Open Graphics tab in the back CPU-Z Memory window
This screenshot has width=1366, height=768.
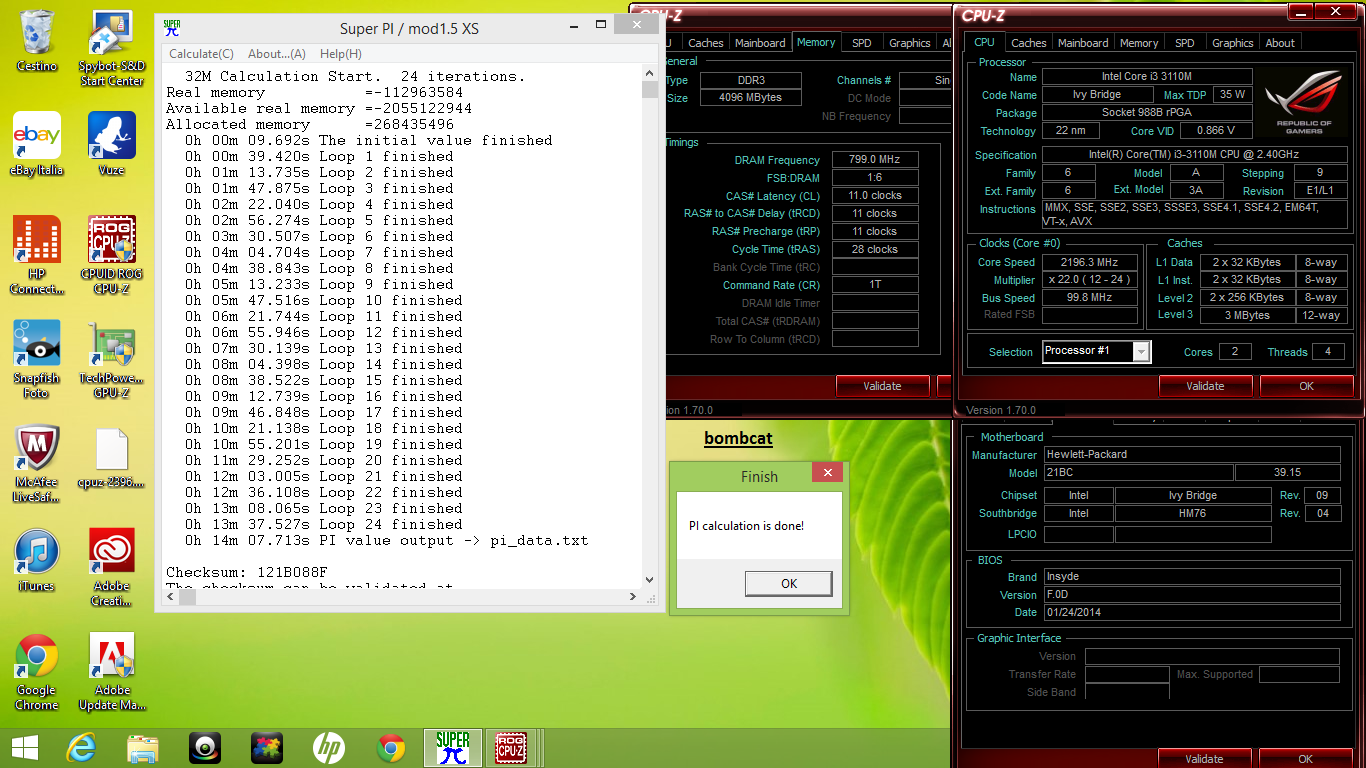(x=909, y=43)
